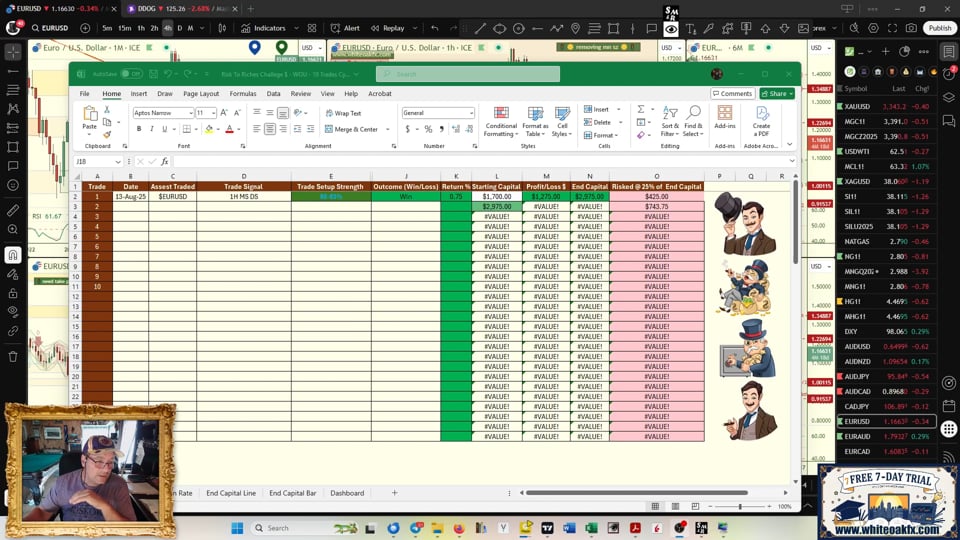Open Merge & Center dropdown arrow
Viewport: 960px width, 540px height.
[388, 129]
